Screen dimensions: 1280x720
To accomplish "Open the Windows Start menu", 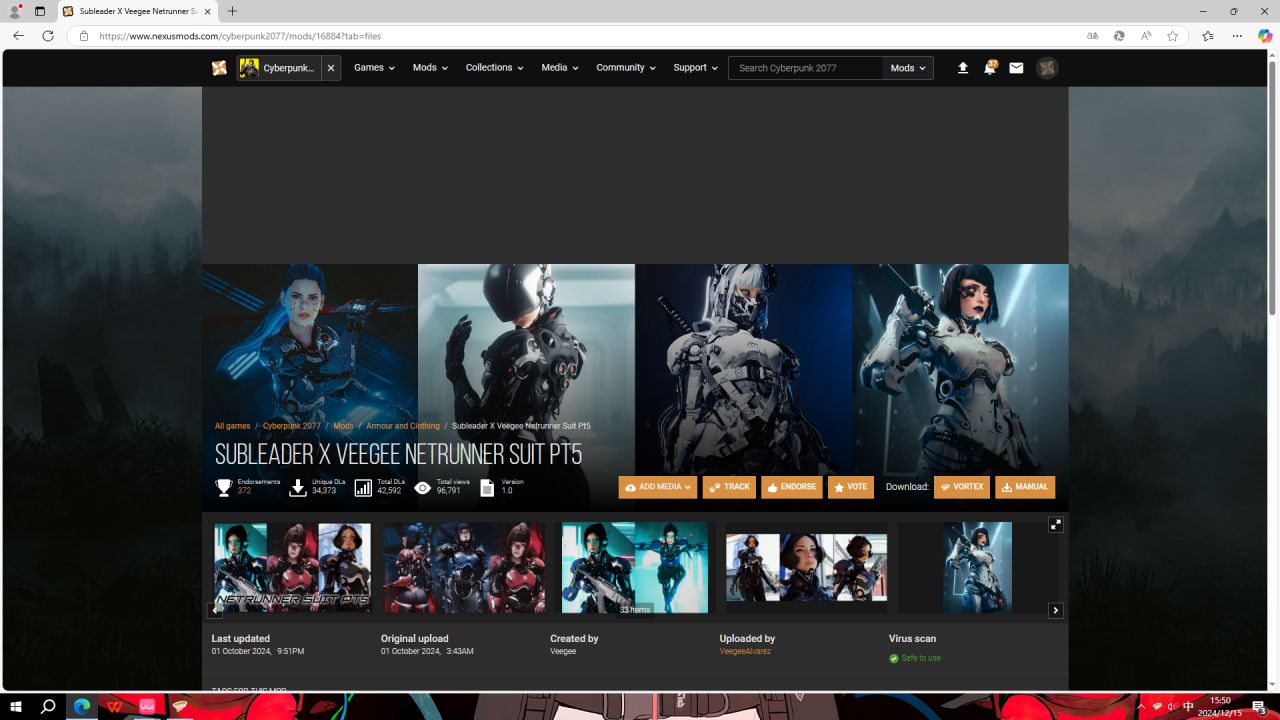I will click(x=16, y=706).
